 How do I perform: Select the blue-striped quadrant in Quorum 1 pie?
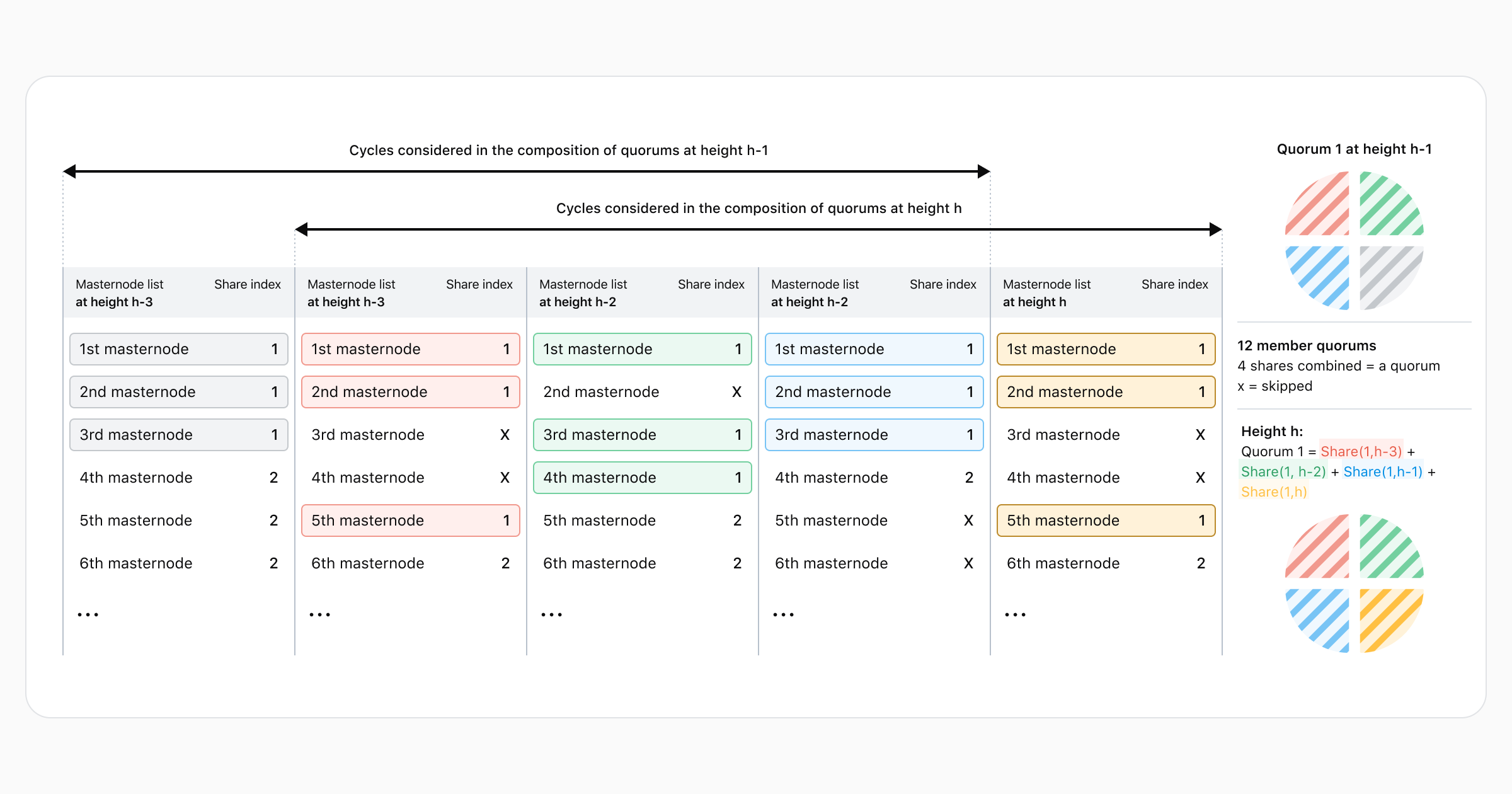click(1318, 277)
